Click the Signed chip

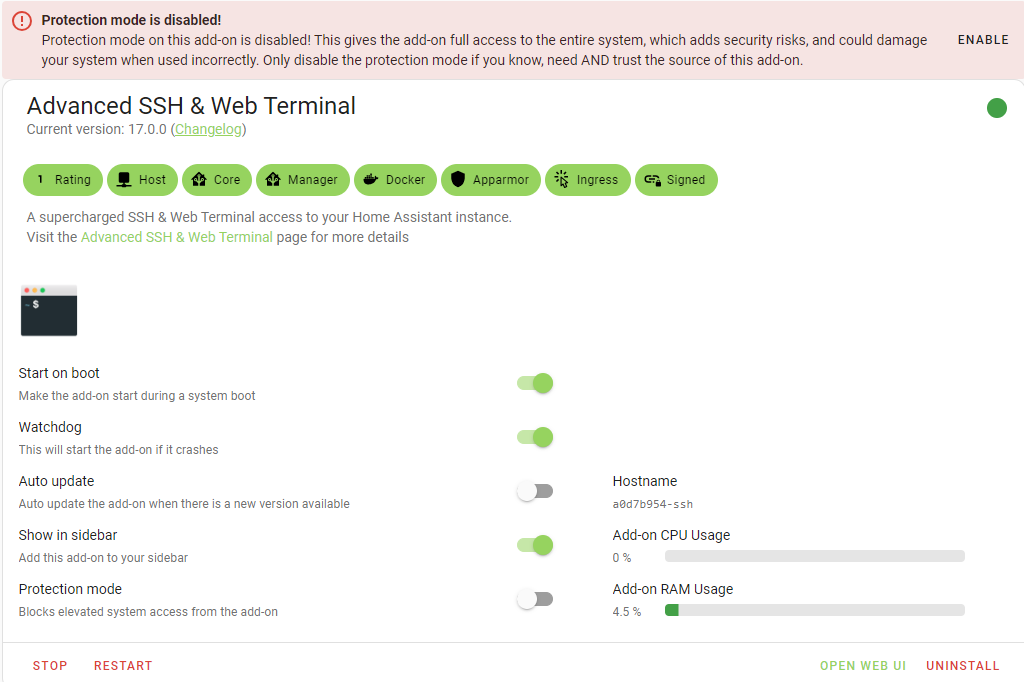(x=675, y=180)
